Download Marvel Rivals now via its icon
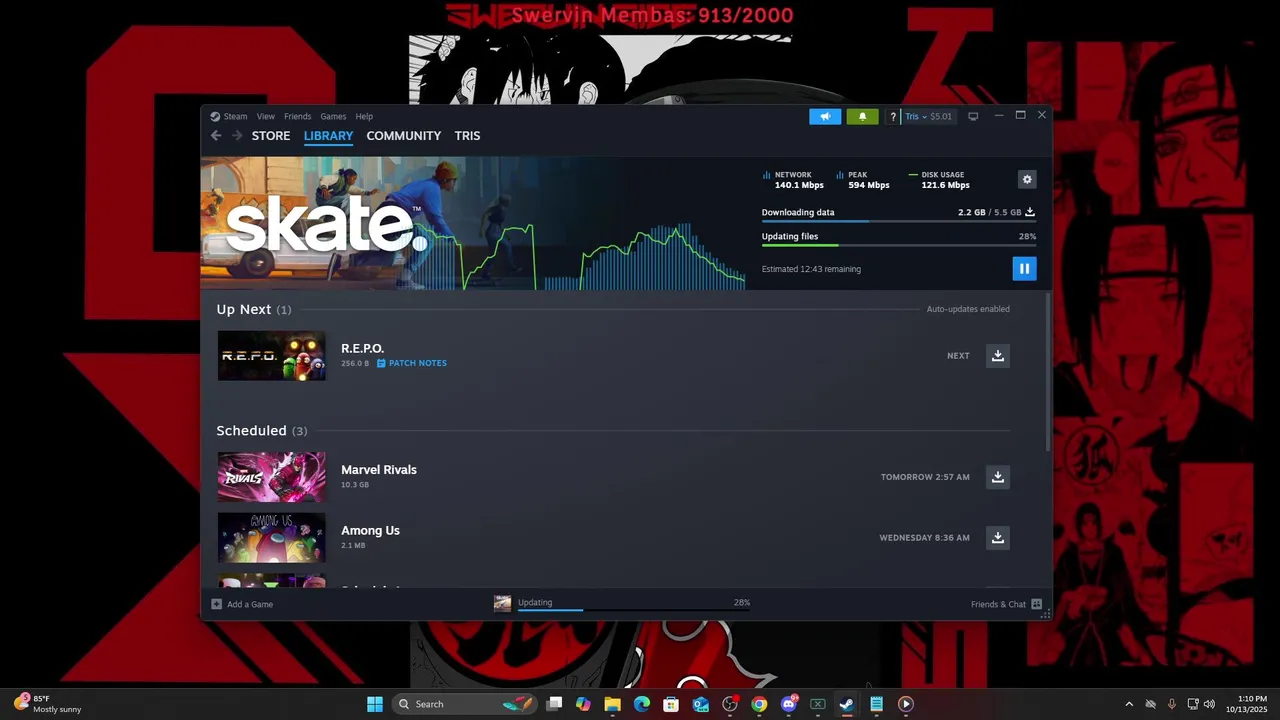The height and width of the screenshot is (720, 1280). (997, 477)
